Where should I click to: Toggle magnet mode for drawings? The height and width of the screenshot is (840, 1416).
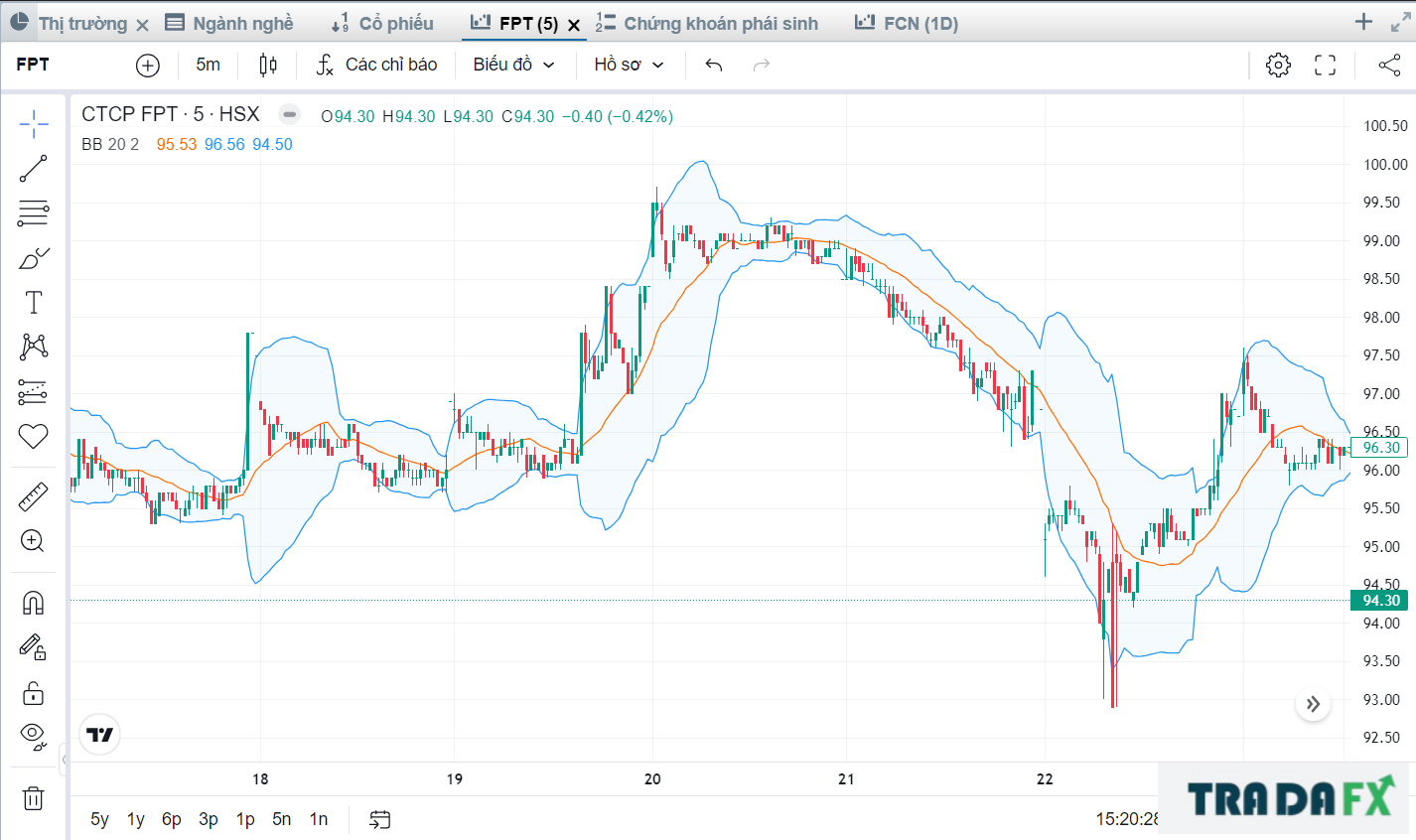33,603
